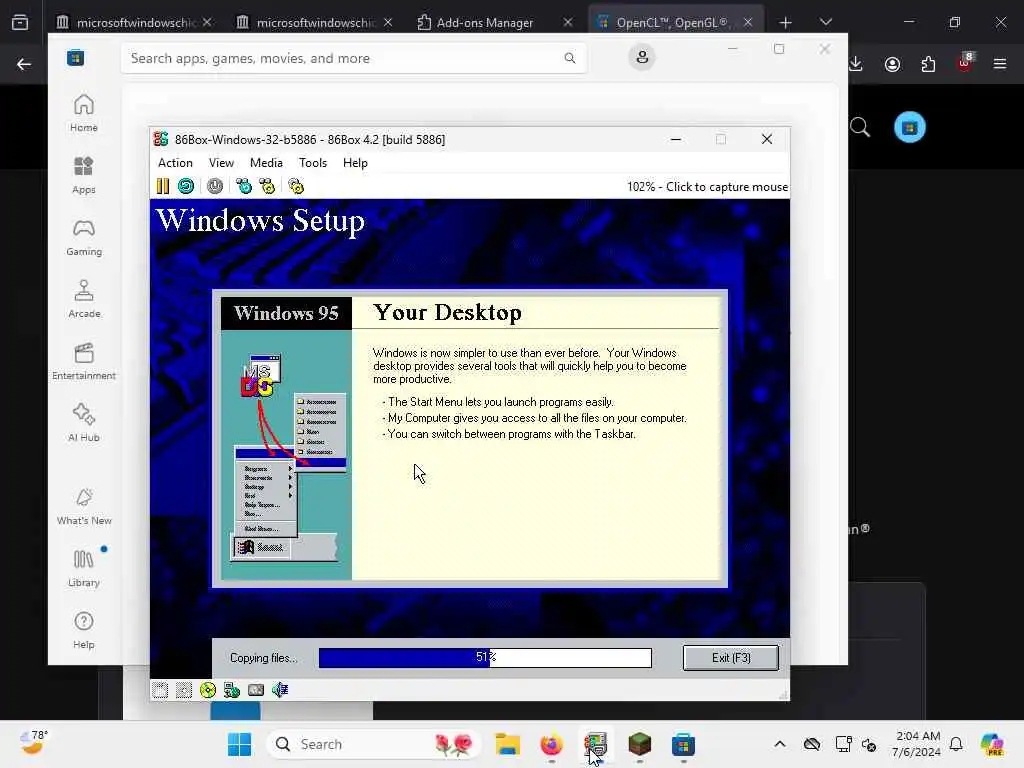Image resolution: width=1024 pixels, height=768 pixels.
Task: Click the first floppy drive status icon
Action: pyautogui.click(x=160, y=690)
